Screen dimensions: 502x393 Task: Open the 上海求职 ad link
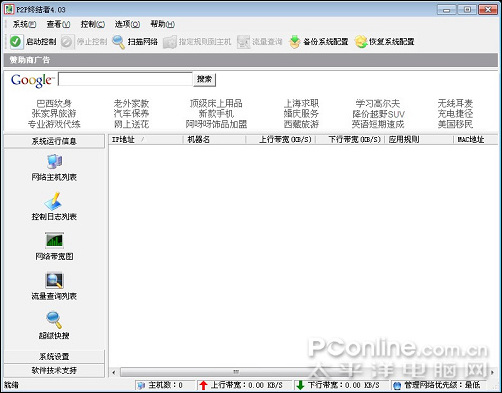tap(301, 103)
